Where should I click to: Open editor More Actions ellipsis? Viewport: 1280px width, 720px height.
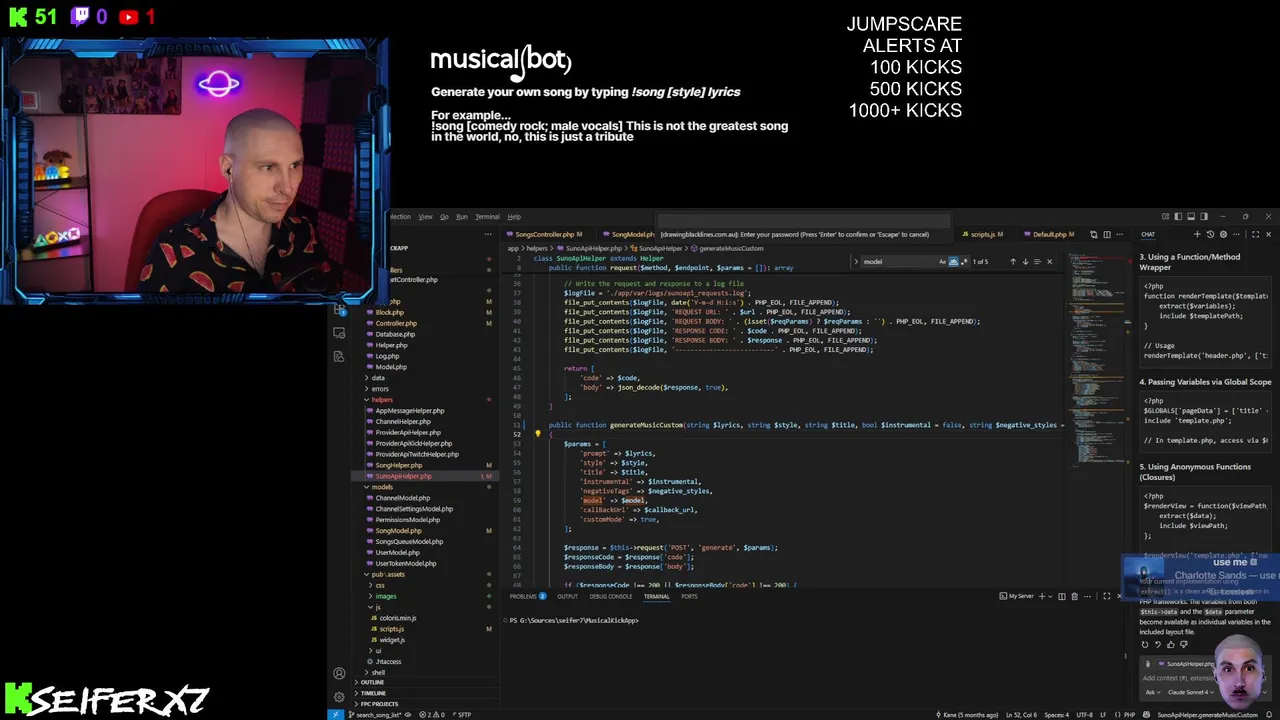pyautogui.click(x=1120, y=234)
